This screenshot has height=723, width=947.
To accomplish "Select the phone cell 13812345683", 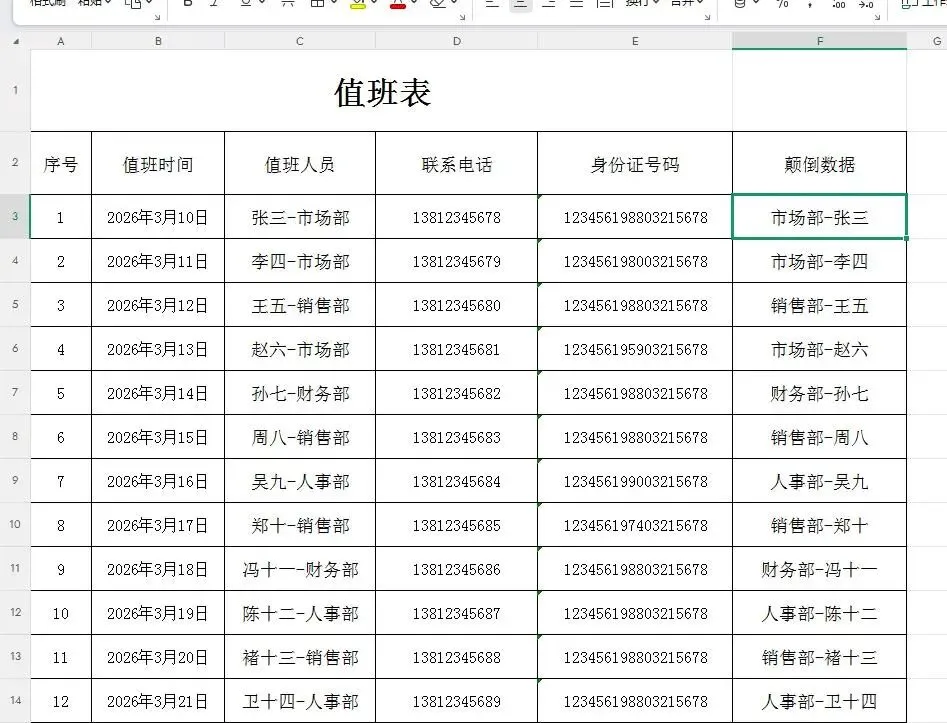I will [x=457, y=437].
